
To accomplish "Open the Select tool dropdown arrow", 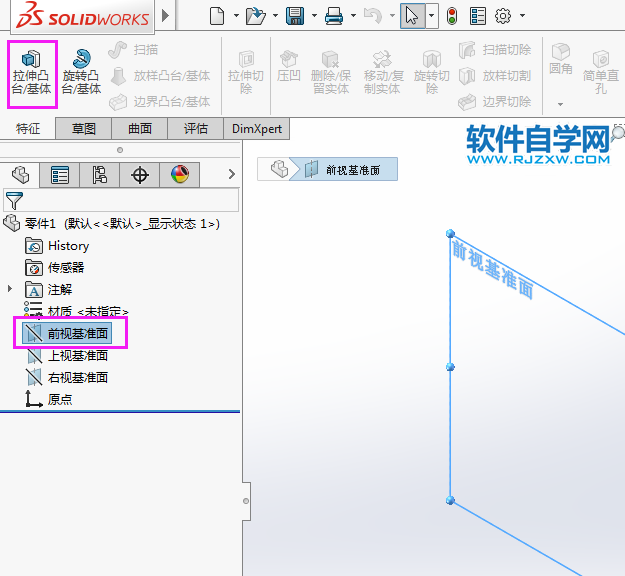I will tap(432, 16).
